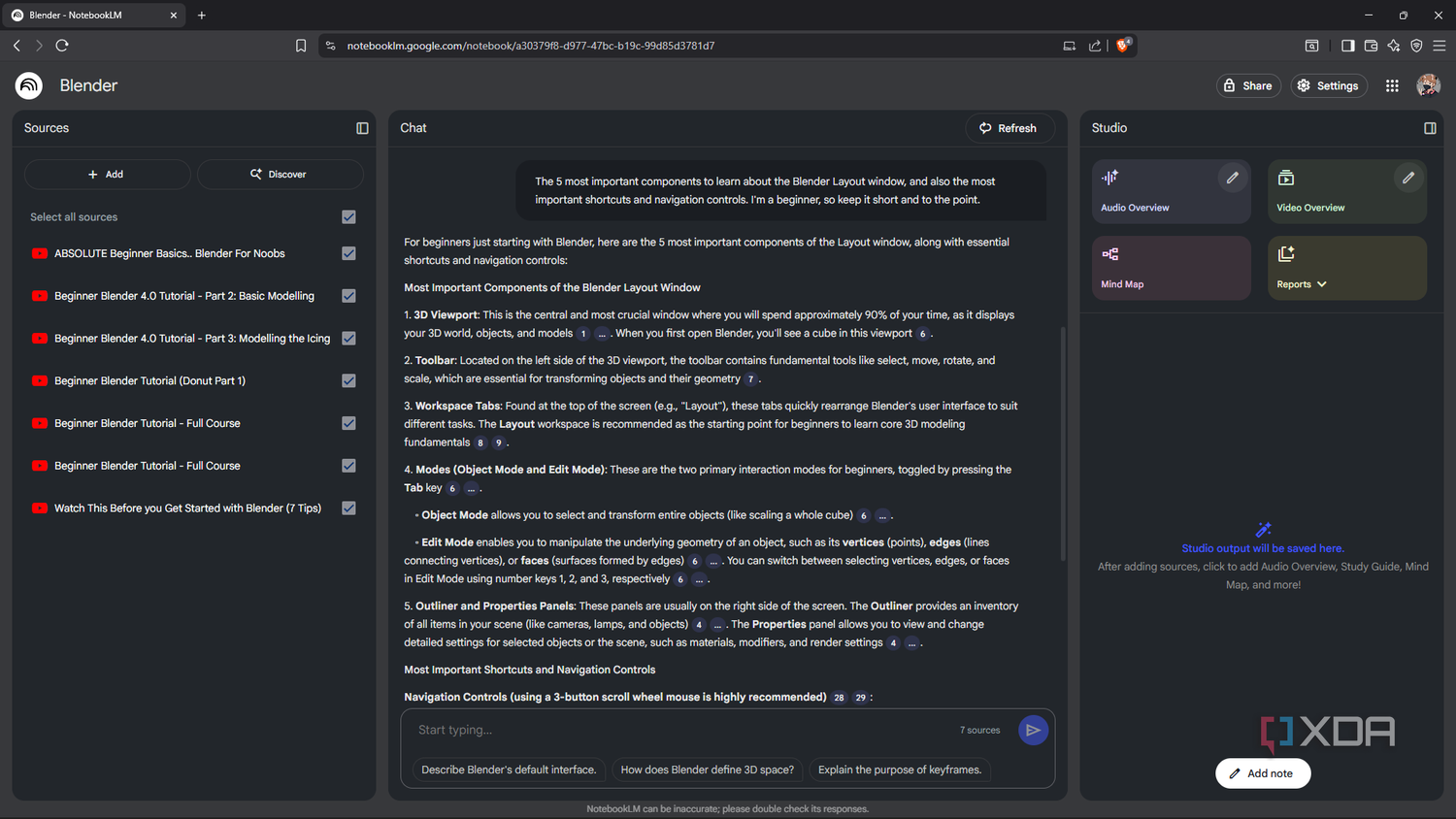Reload the page
This screenshot has width=1456, height=819.
[62, 46]
